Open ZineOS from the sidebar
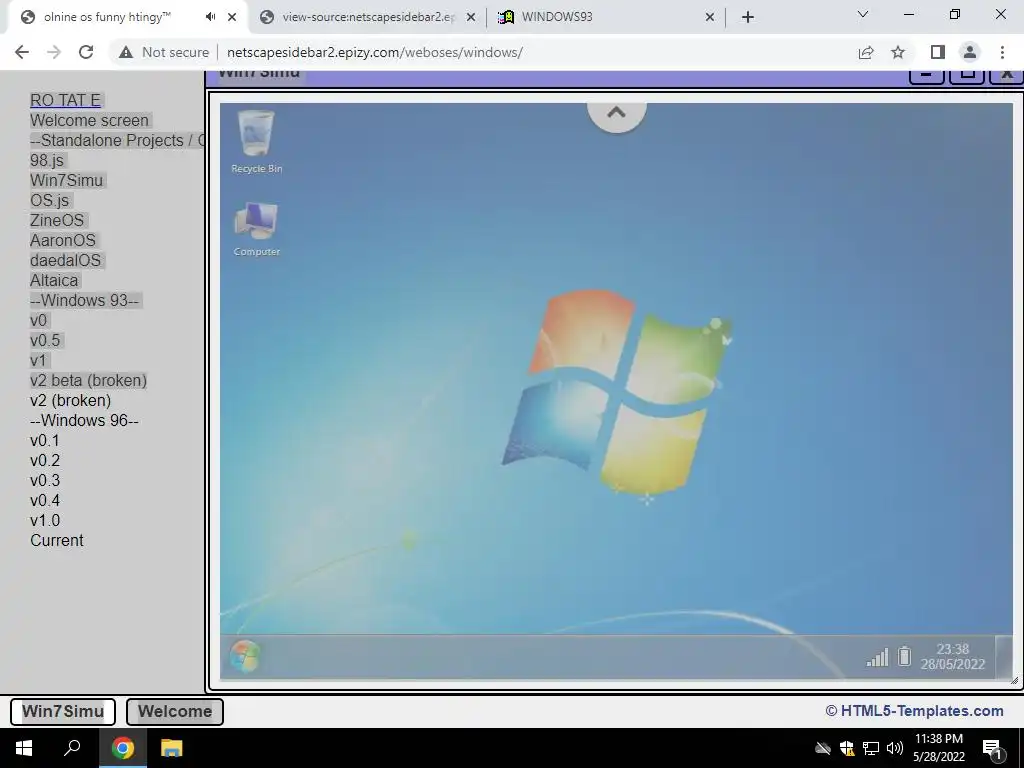This screenshot has height=768, width=1024. [57, 220]
